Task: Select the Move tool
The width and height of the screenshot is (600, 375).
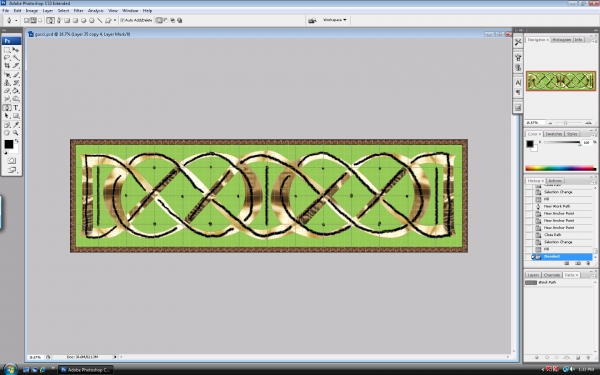Action: tap(16, 50)
